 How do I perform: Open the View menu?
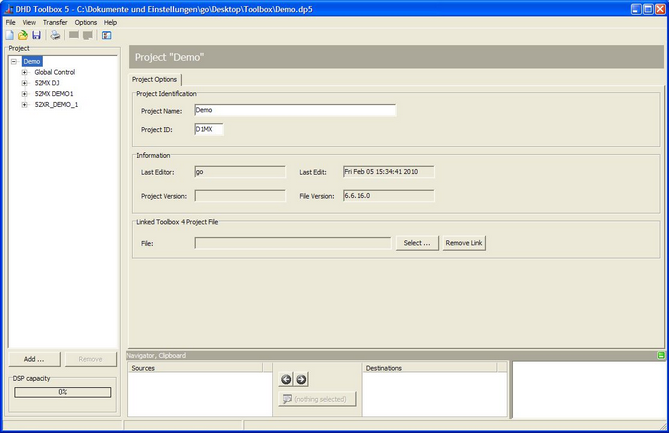[x=29, y=22]
